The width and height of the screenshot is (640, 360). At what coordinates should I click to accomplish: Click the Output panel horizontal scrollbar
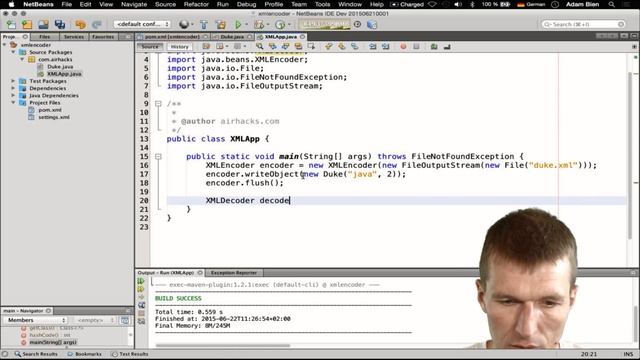(223, 346)
